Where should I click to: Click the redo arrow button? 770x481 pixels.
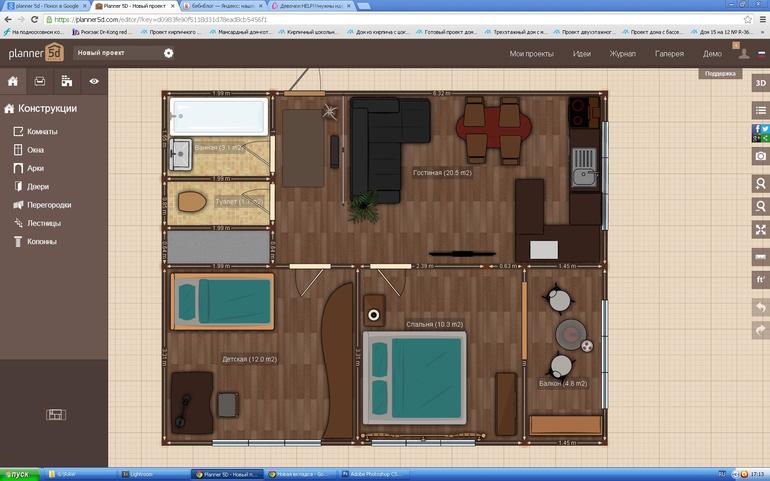(761, 330)
